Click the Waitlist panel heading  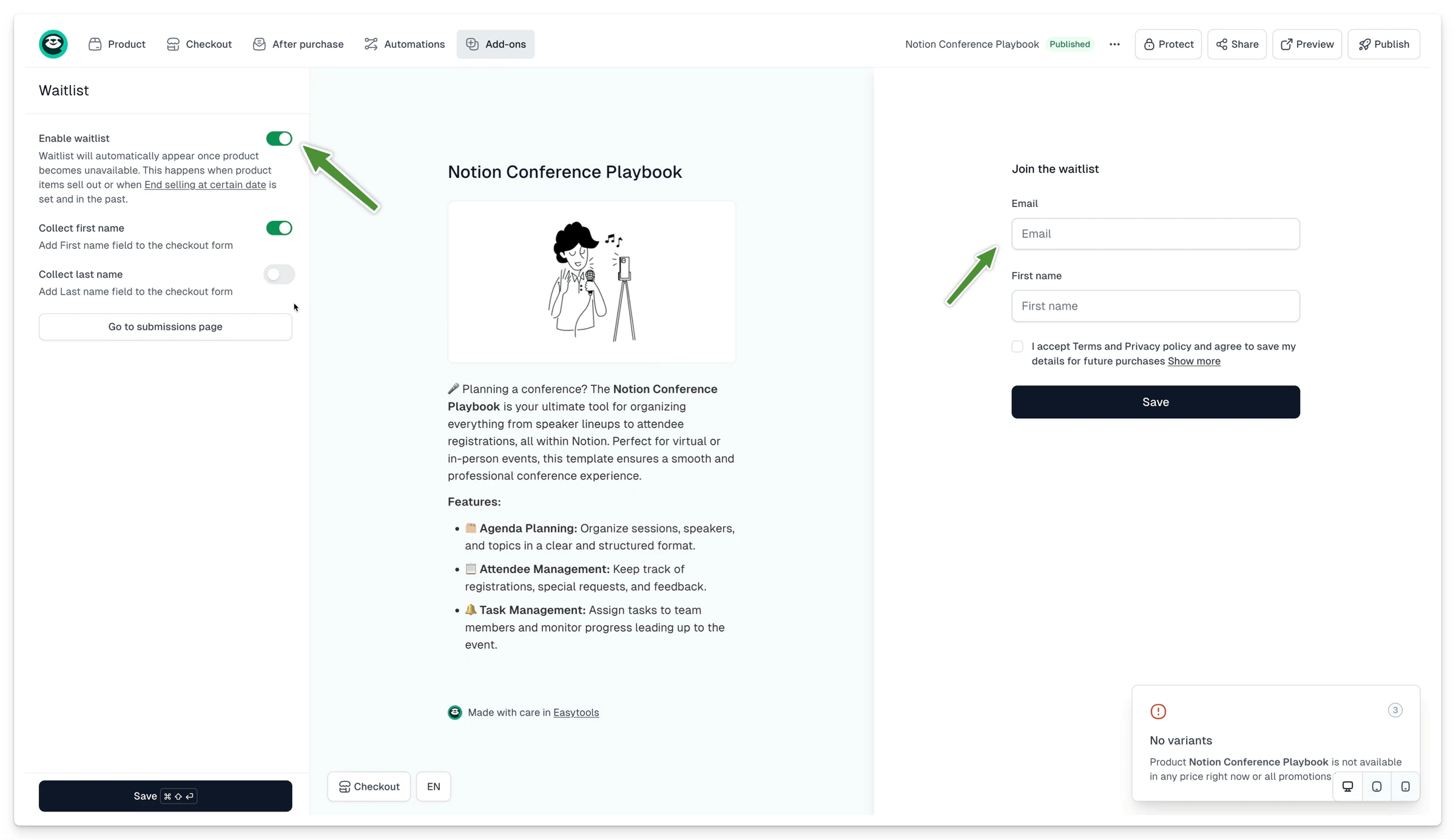tap(64, 90)
